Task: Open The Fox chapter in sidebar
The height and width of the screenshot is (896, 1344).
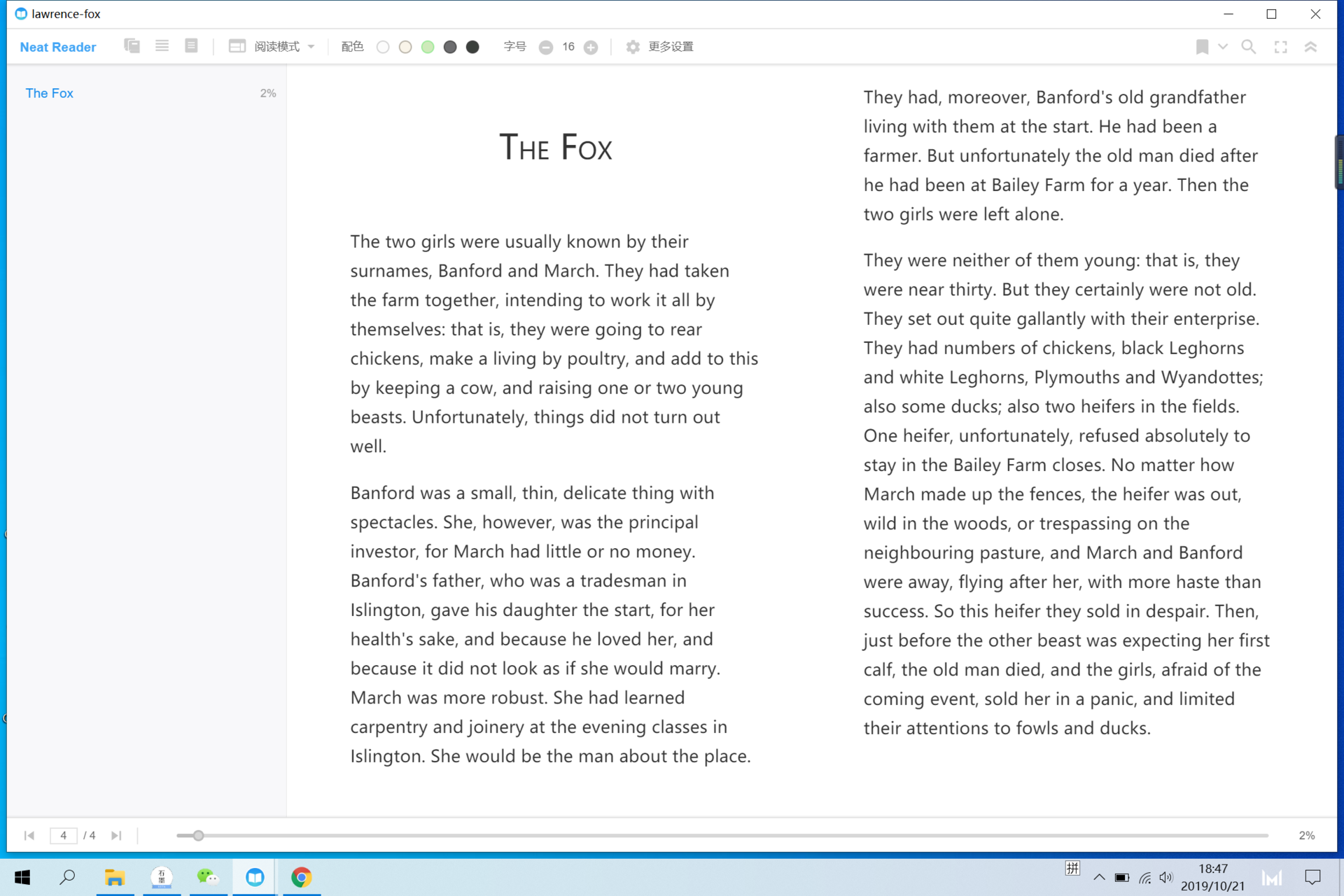Action: (49, 93)
